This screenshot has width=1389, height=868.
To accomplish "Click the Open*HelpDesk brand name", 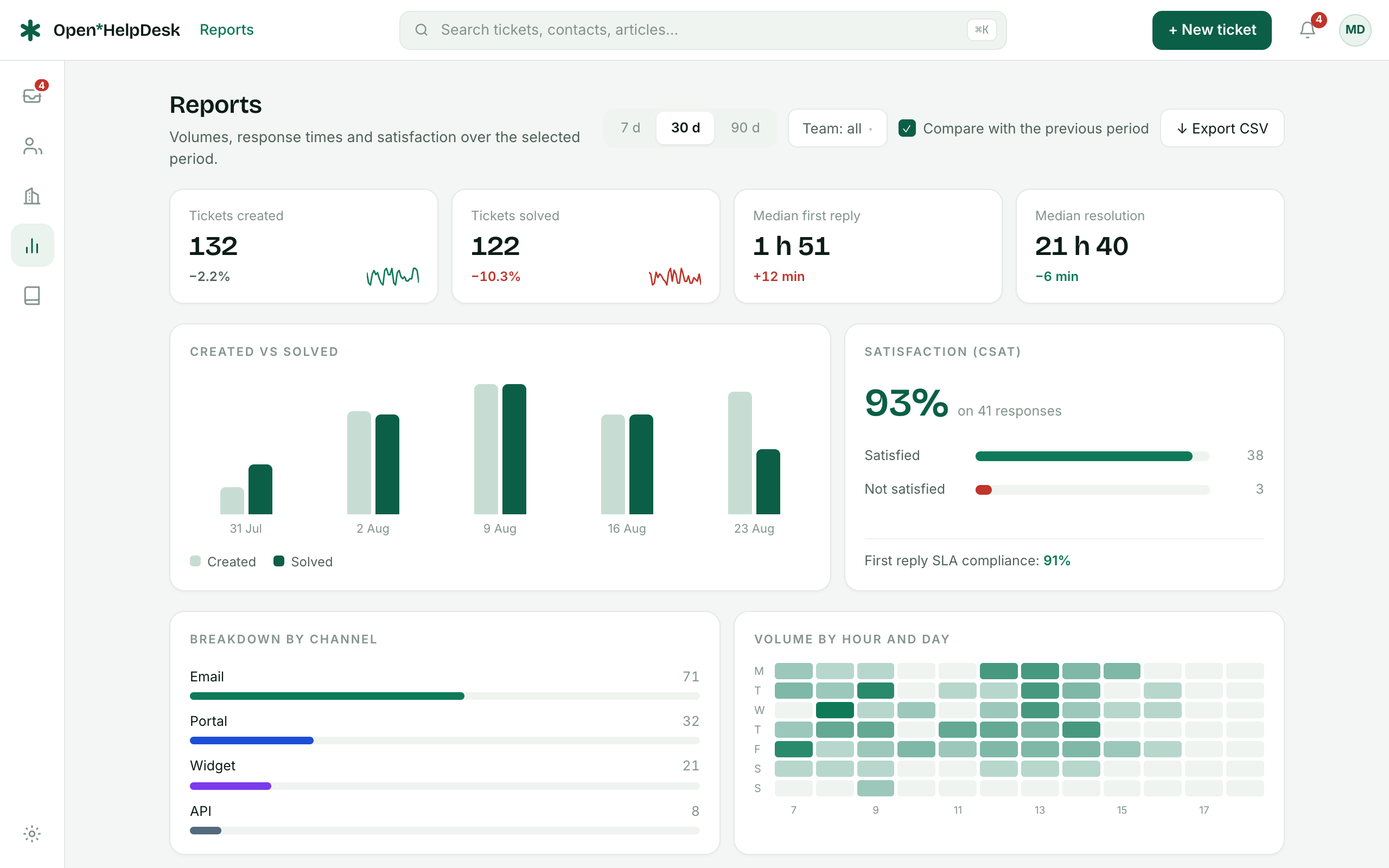I will pos(117,30).
